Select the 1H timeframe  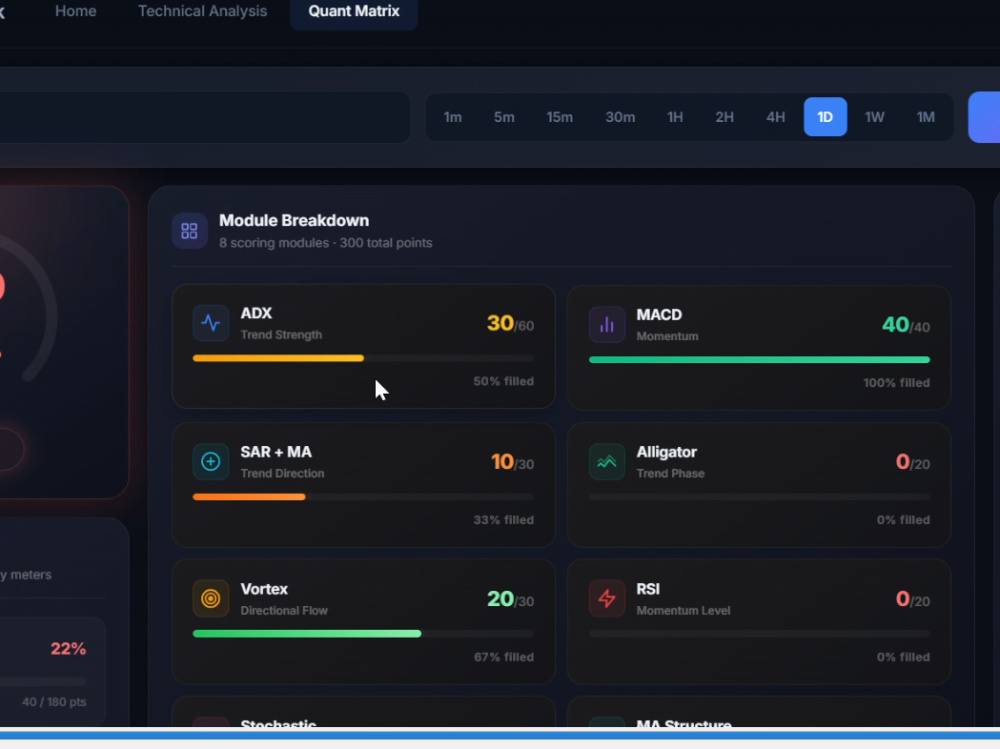[675, 117]
